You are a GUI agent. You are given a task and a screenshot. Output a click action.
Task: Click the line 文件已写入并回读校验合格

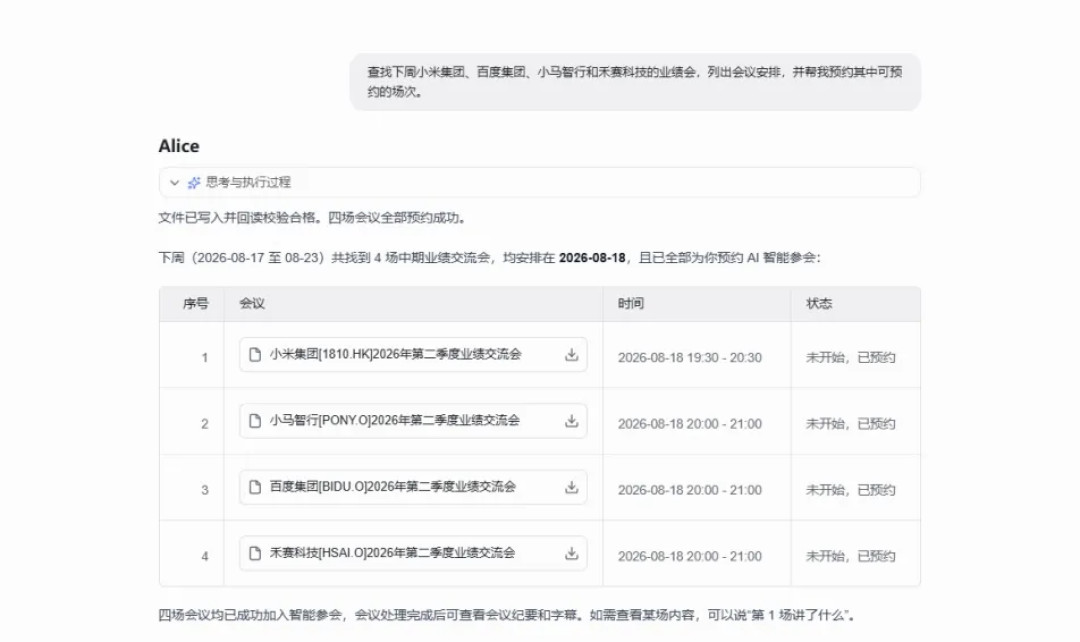[313, 218]
